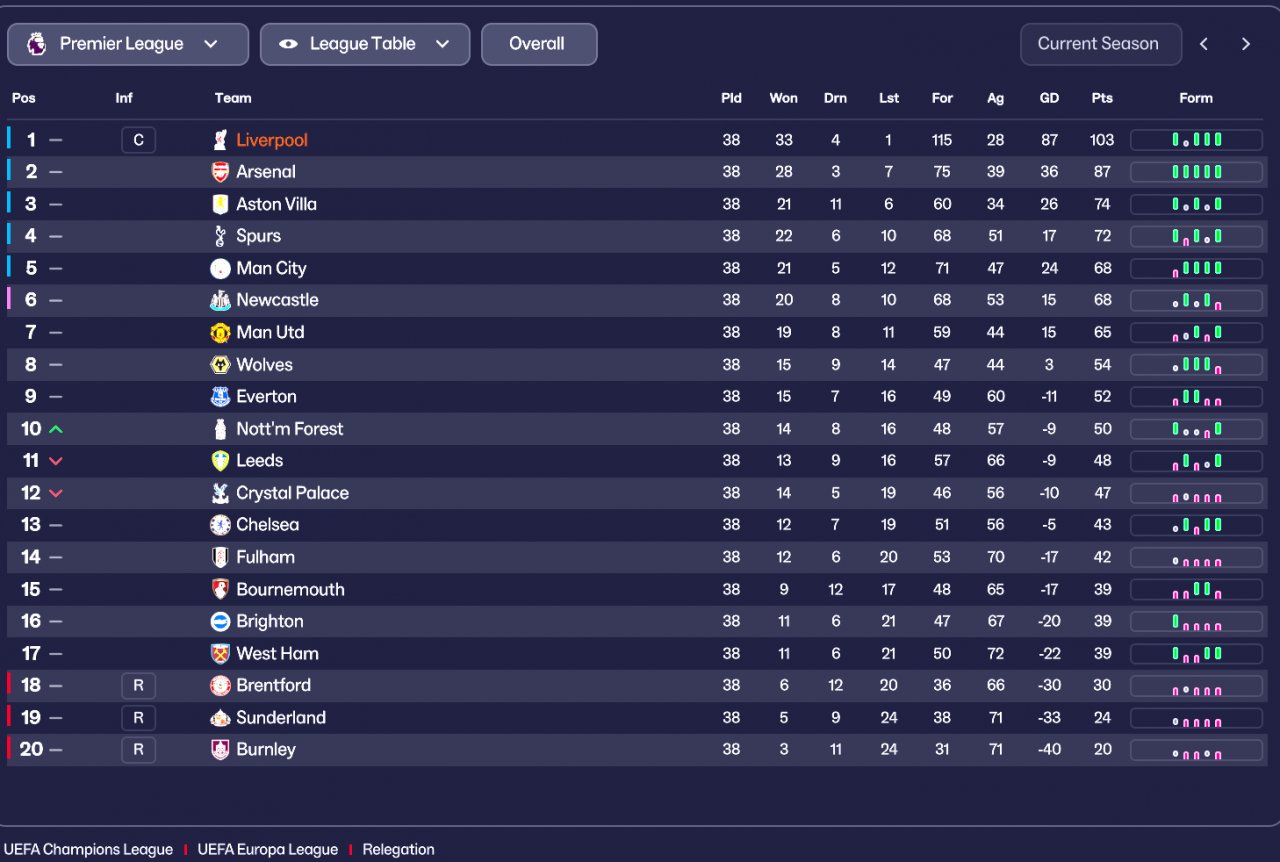Click Arsenal's form indicator bar
The width and height of the screenshot is (1280, 862).
[1196, 172]
